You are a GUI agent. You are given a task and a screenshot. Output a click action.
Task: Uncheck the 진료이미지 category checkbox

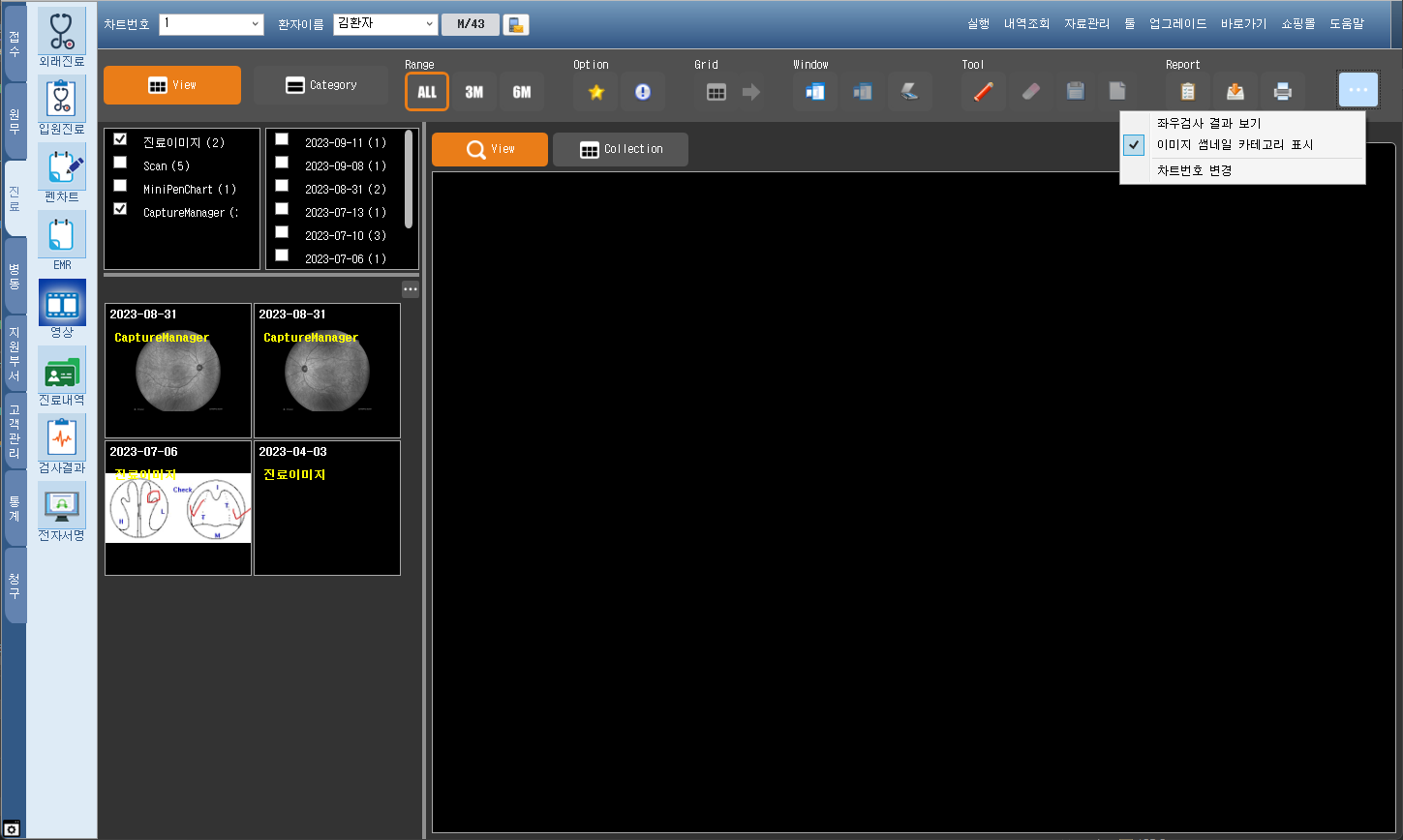121,139
